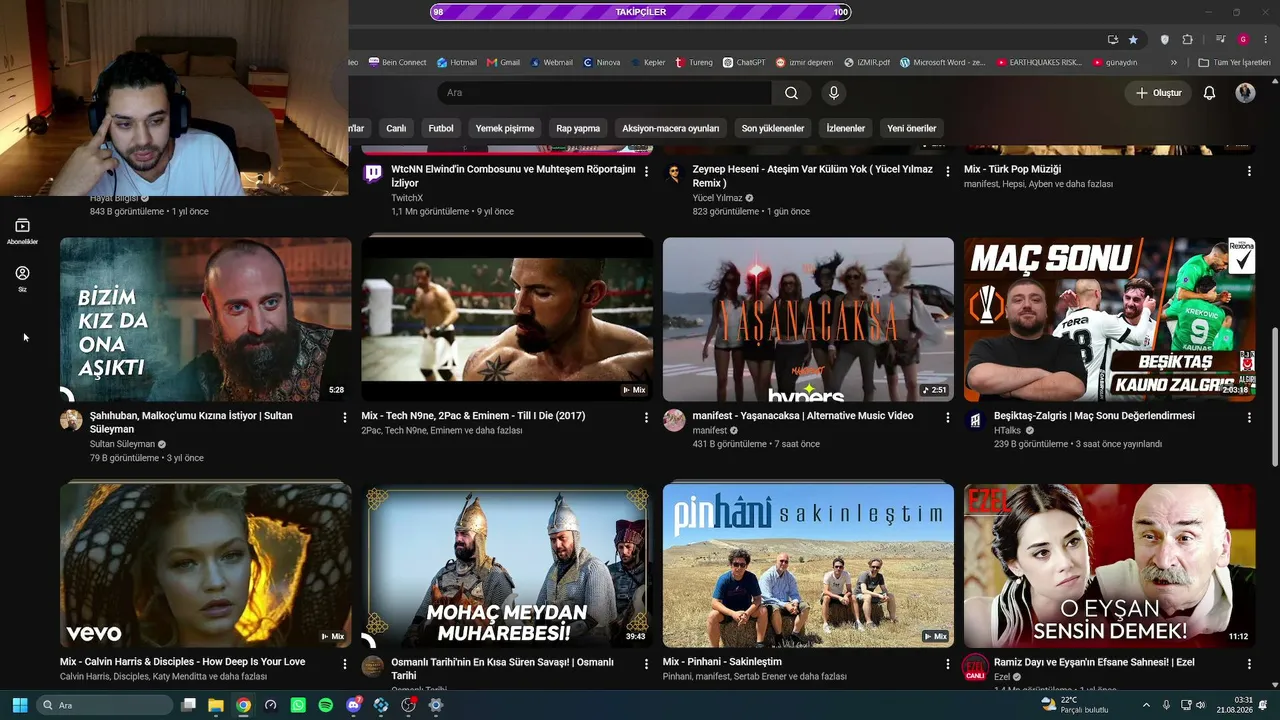Open the izmir deprem bookmark

(x=804, y=62)
